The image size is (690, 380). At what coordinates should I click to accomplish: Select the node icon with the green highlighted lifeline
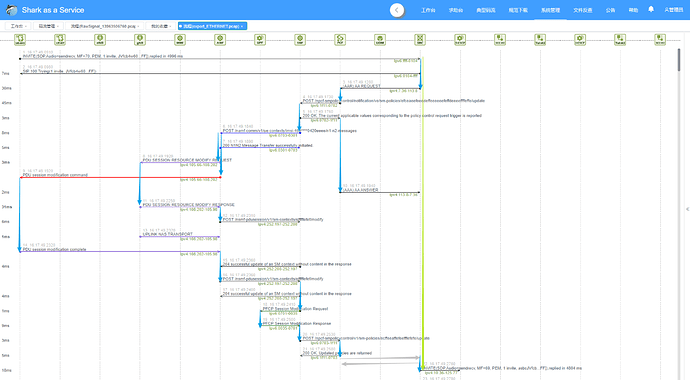click(420, 40)
